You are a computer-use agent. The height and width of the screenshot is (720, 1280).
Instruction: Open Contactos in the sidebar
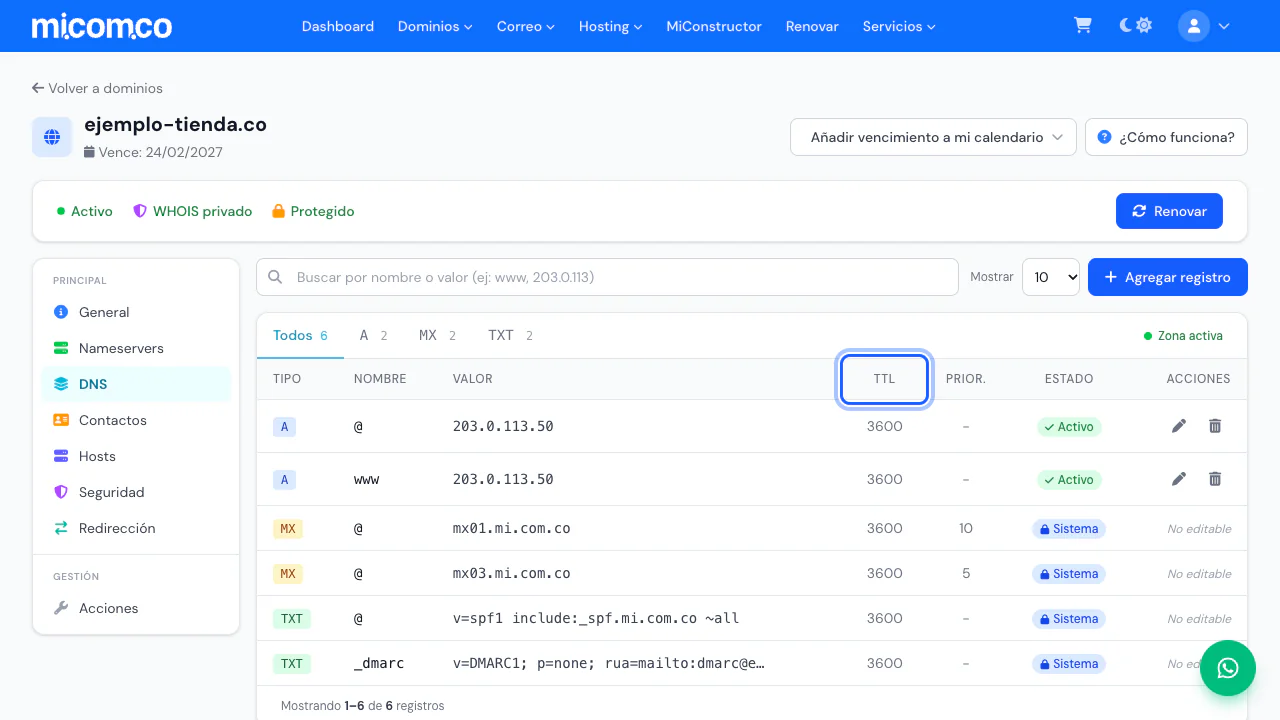pyautogui.click(x=136, y=420)
